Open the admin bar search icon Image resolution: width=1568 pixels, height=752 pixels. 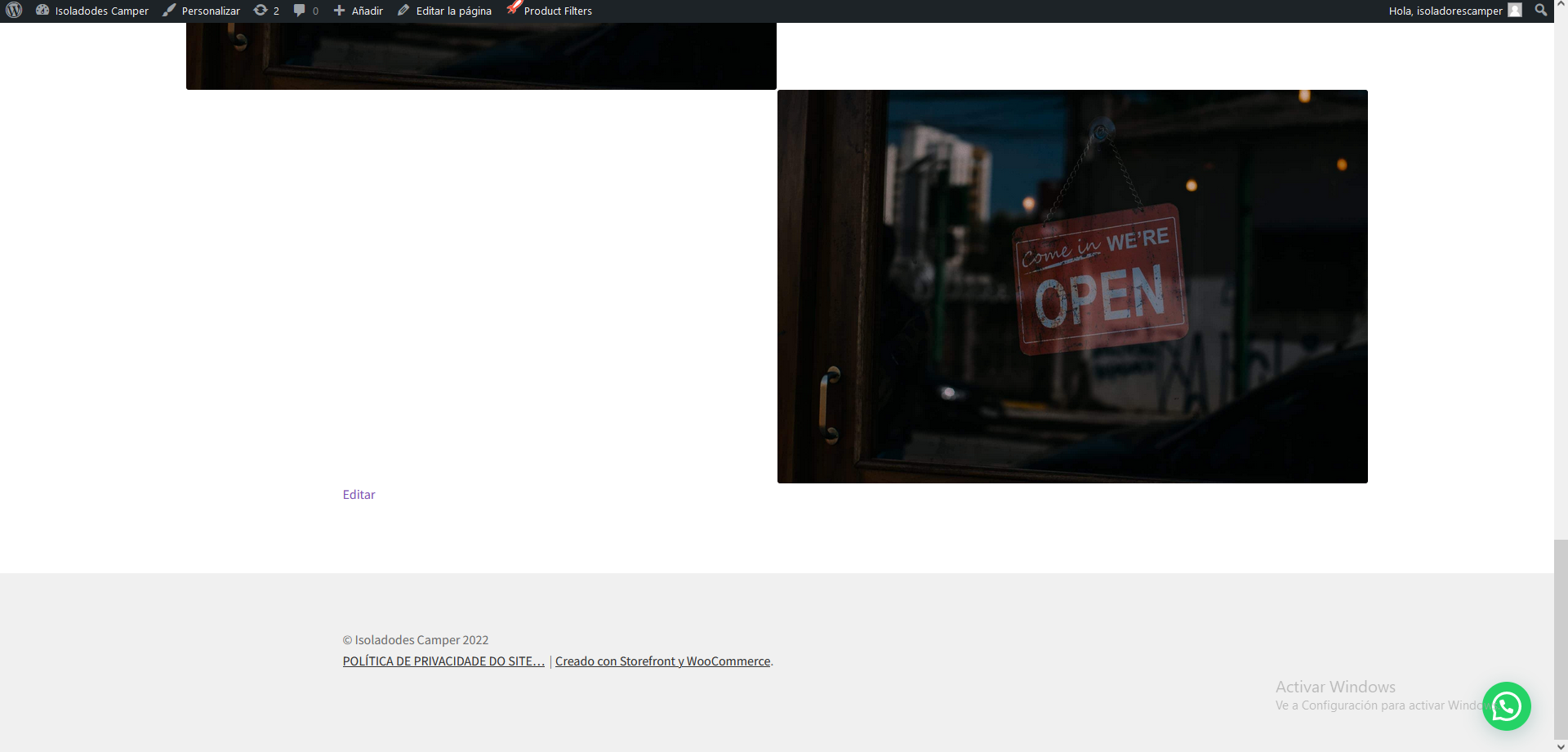click(1541, 10)
